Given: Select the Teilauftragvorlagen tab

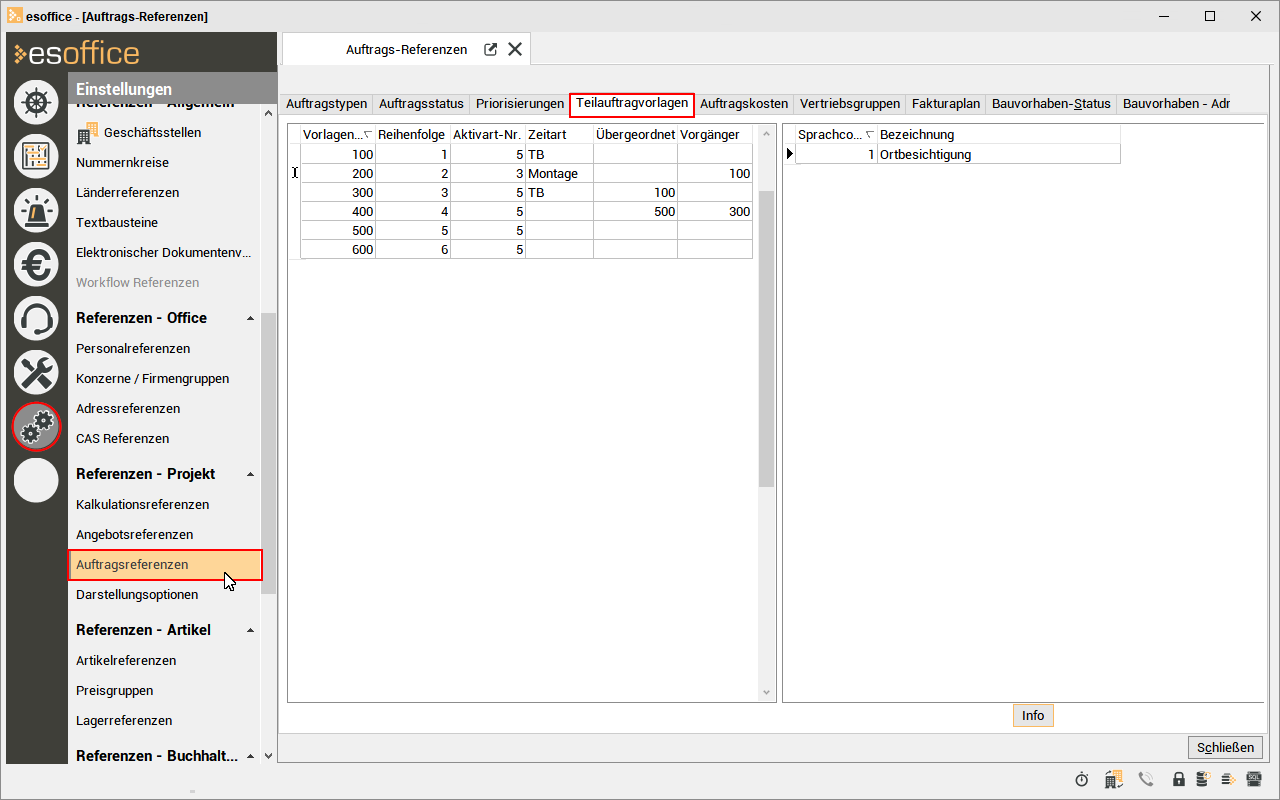Looking at the screenshot, I should coord(632,104).
